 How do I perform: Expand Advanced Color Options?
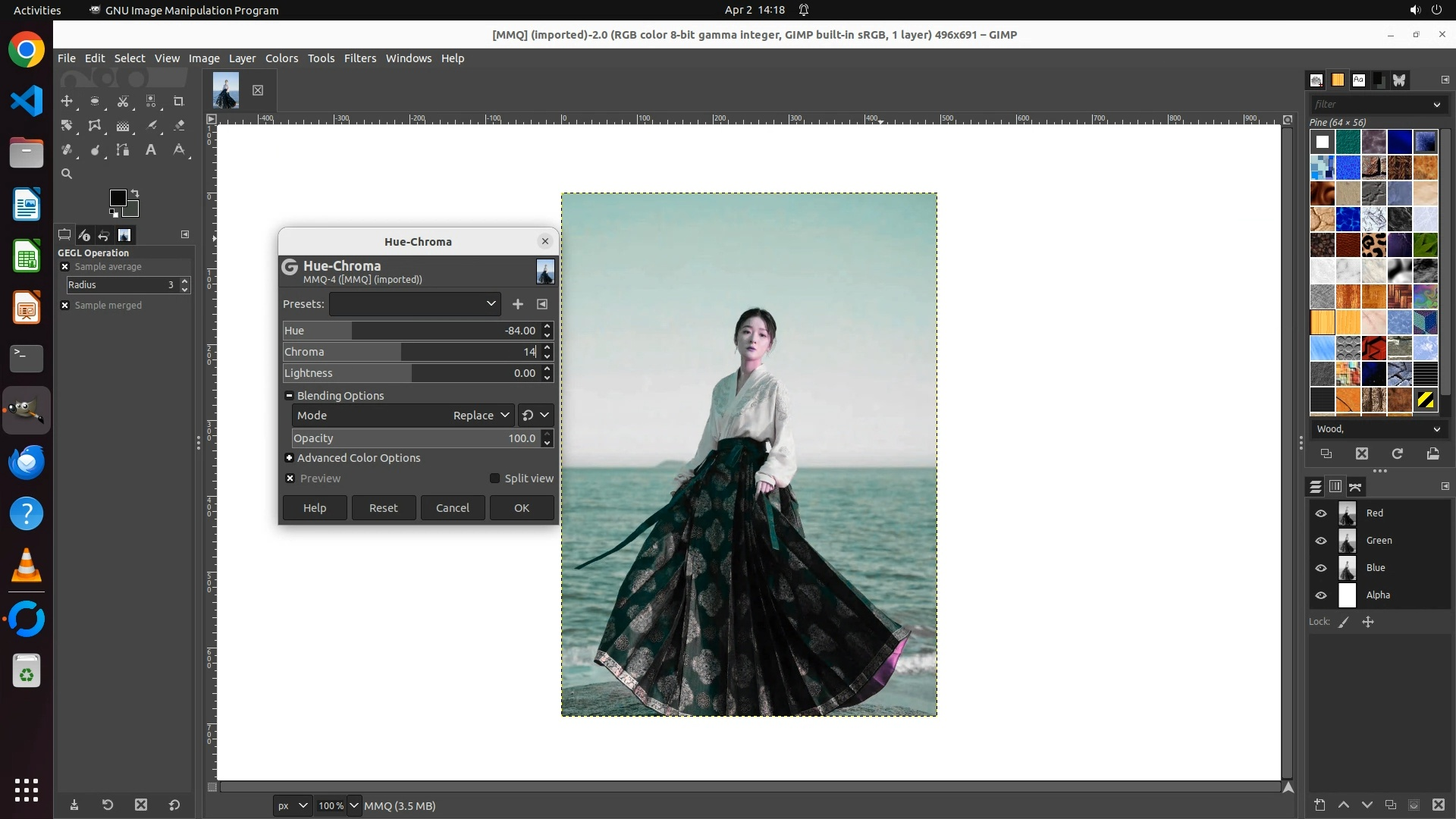[289, 458]
